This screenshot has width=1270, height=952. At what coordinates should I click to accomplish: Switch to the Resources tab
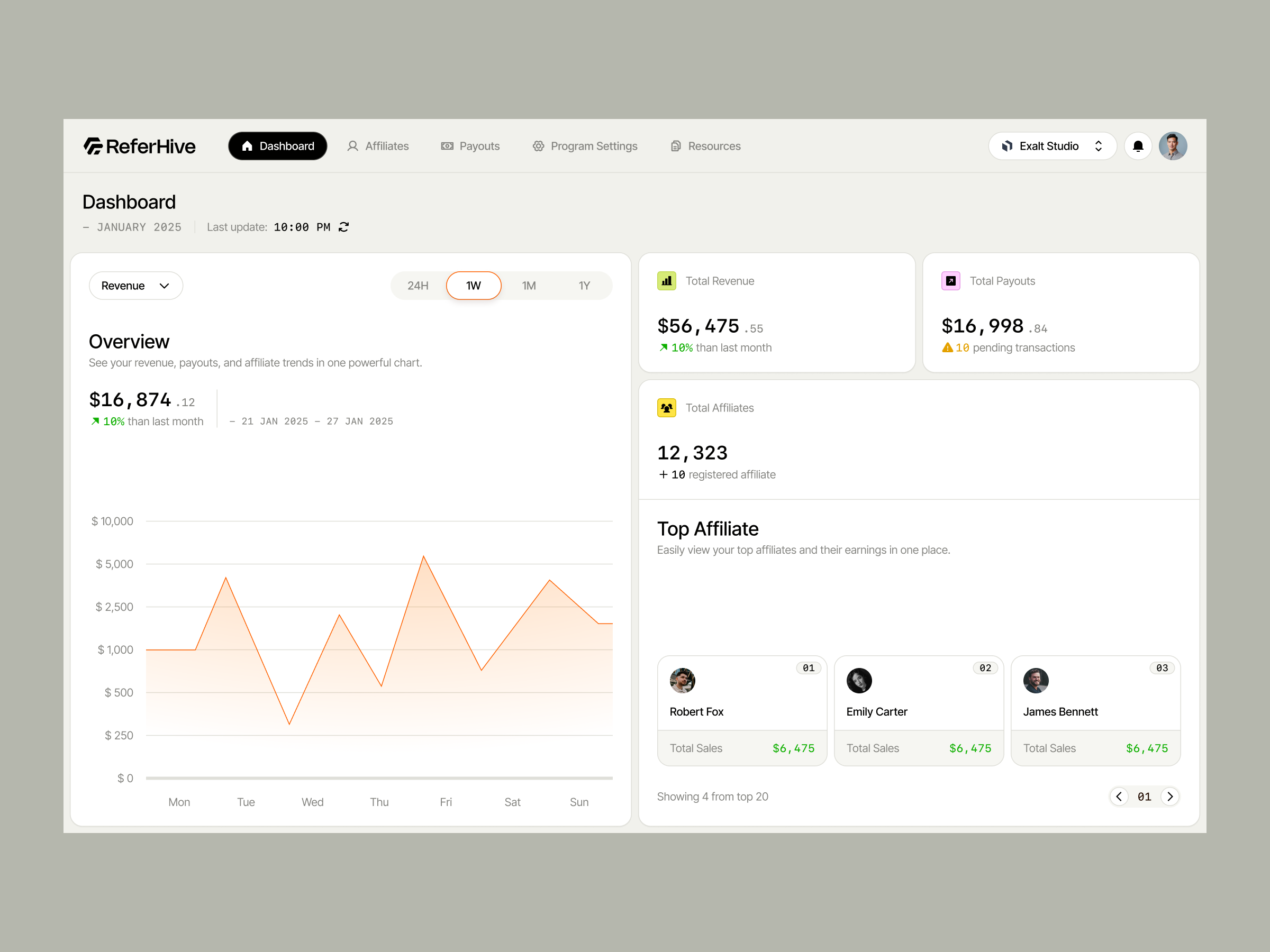point(705,147)
